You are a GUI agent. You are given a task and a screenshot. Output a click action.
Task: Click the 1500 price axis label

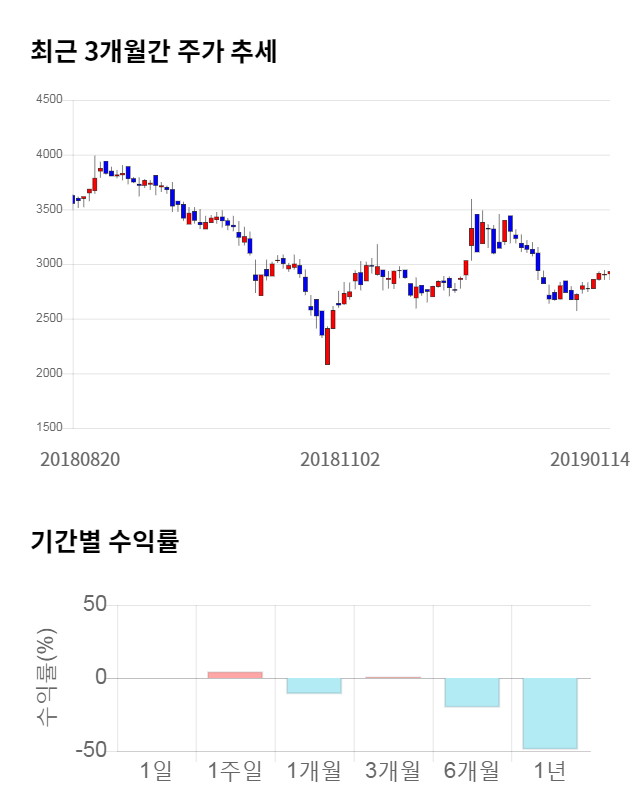point(48,428)
